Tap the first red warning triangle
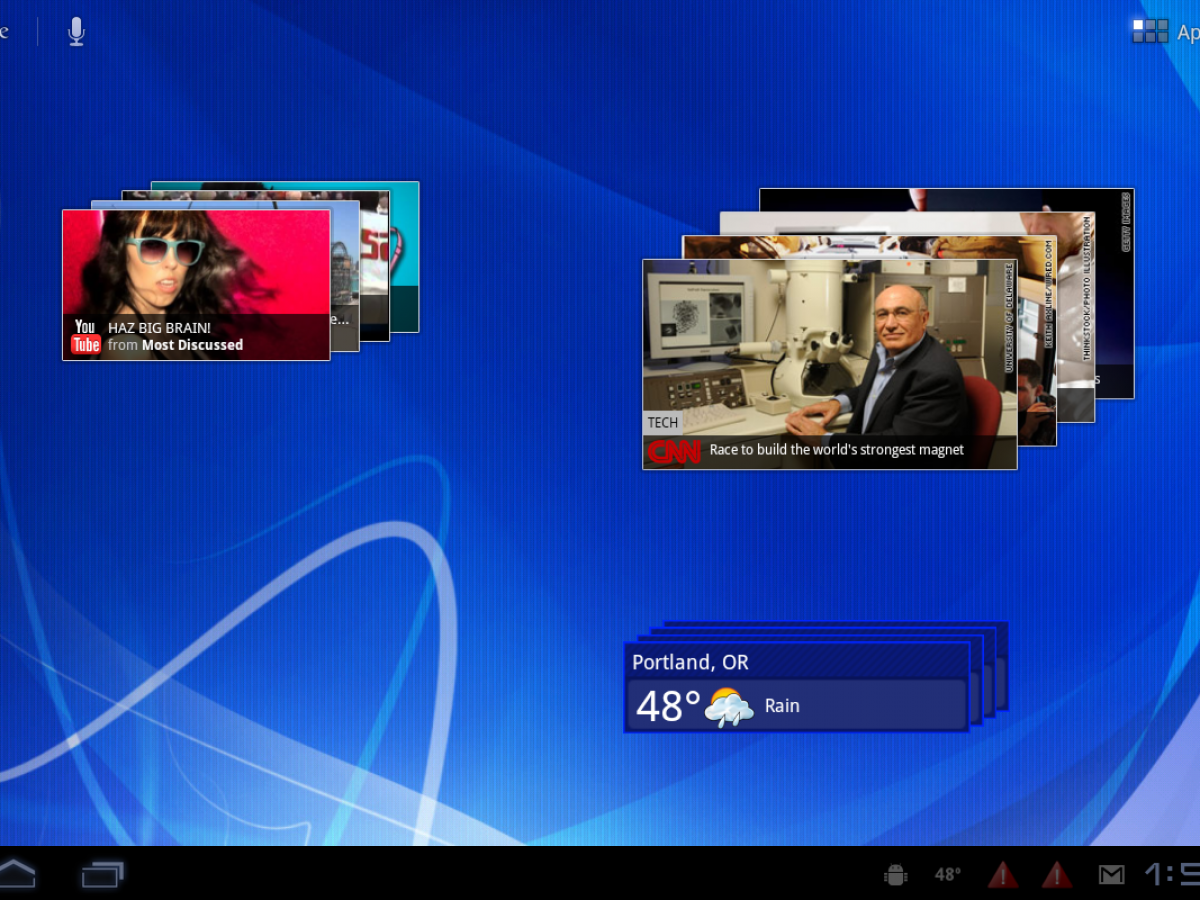This screenshot has height=900, width=1200. tap(1003, 875)
